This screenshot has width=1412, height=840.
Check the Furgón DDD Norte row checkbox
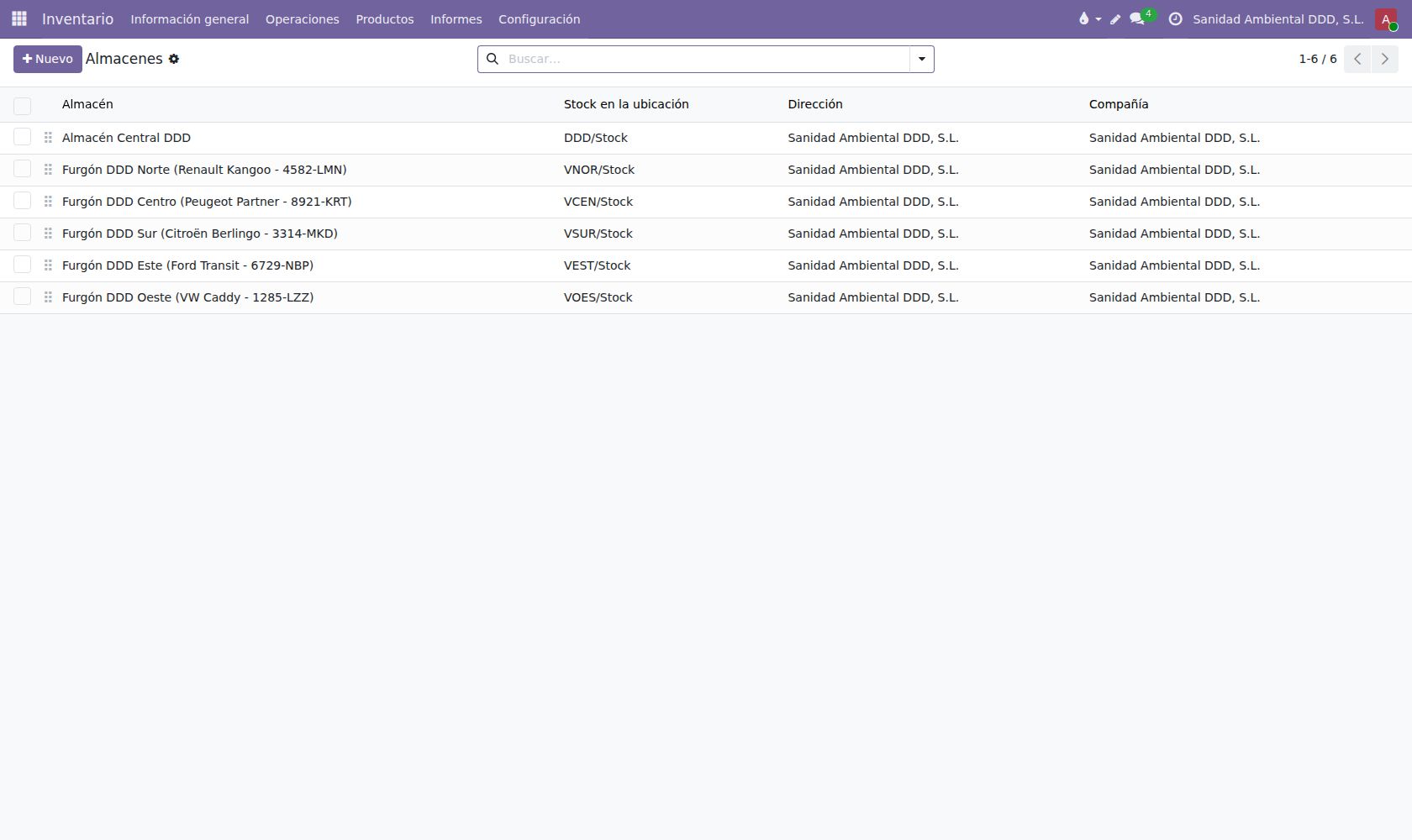(23, 169)
